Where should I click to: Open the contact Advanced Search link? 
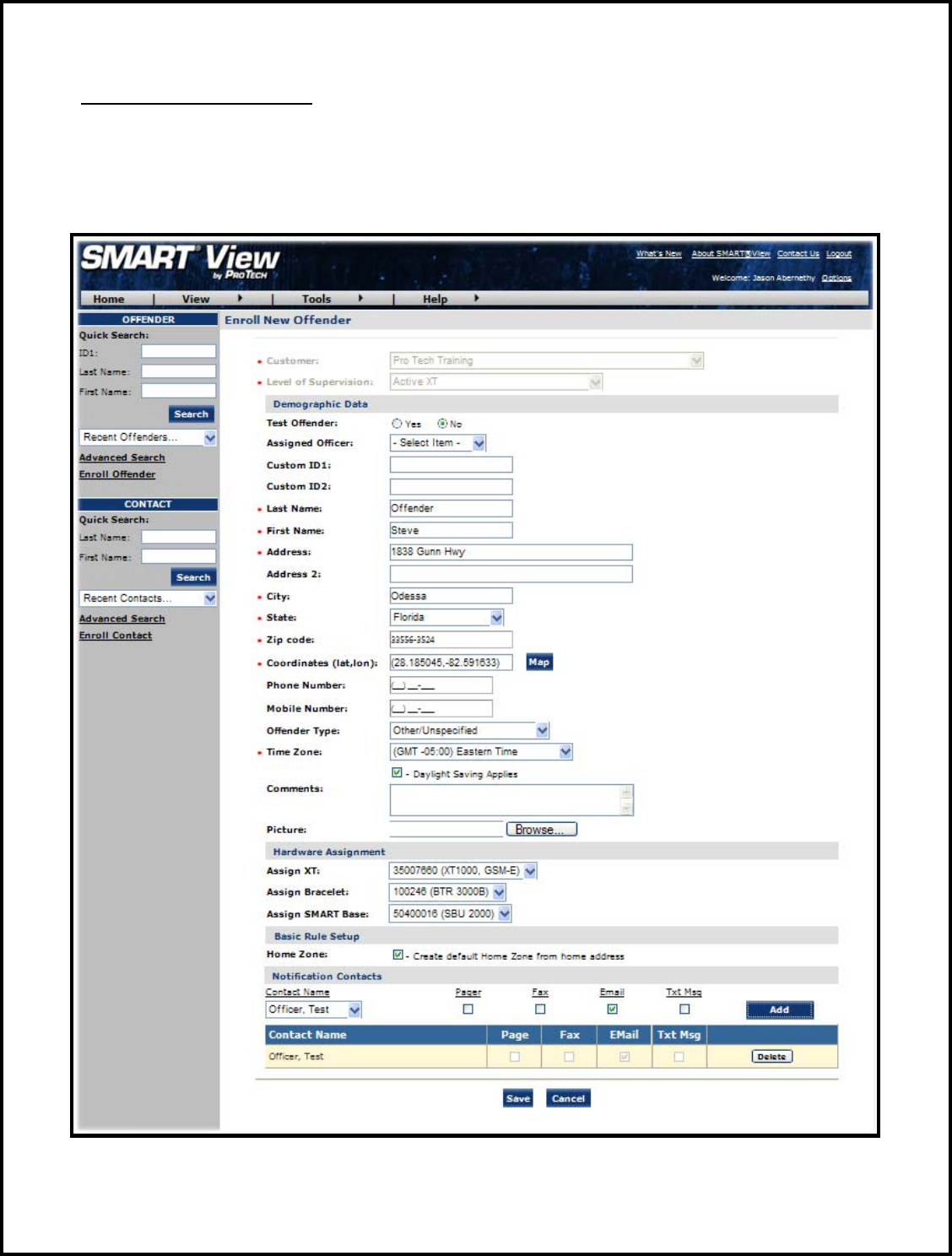click(122, 619)
